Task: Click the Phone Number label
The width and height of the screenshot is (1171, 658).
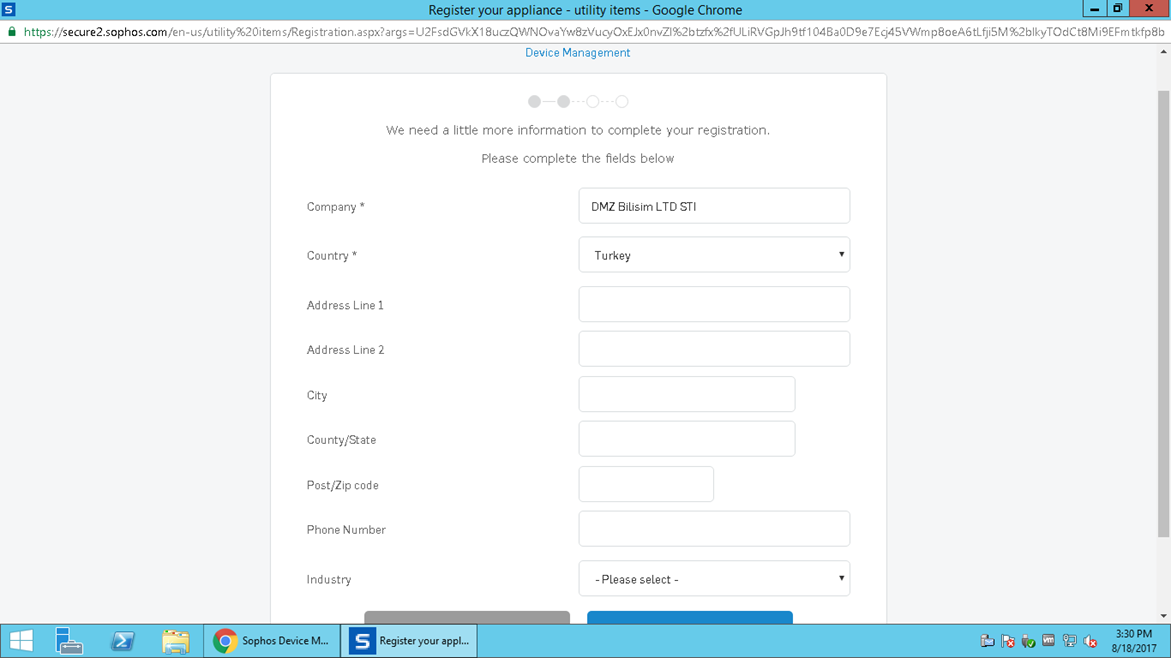Action: [x=346, y=530]
